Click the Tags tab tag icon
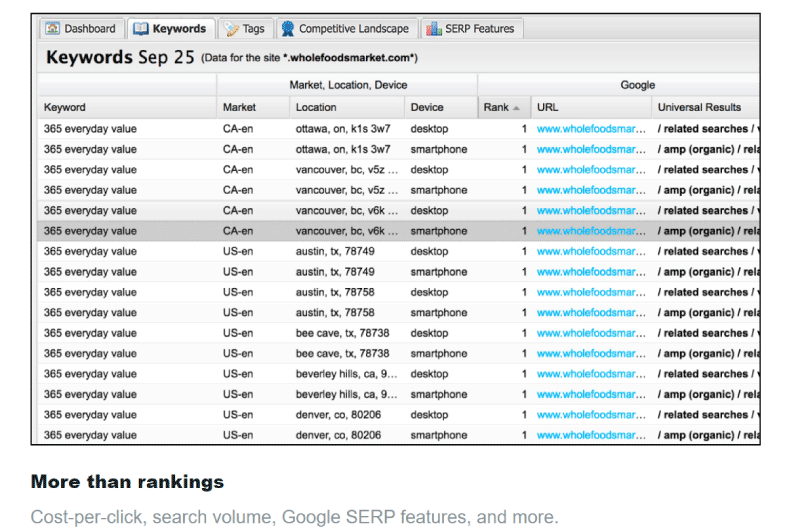 pos(231,29)
